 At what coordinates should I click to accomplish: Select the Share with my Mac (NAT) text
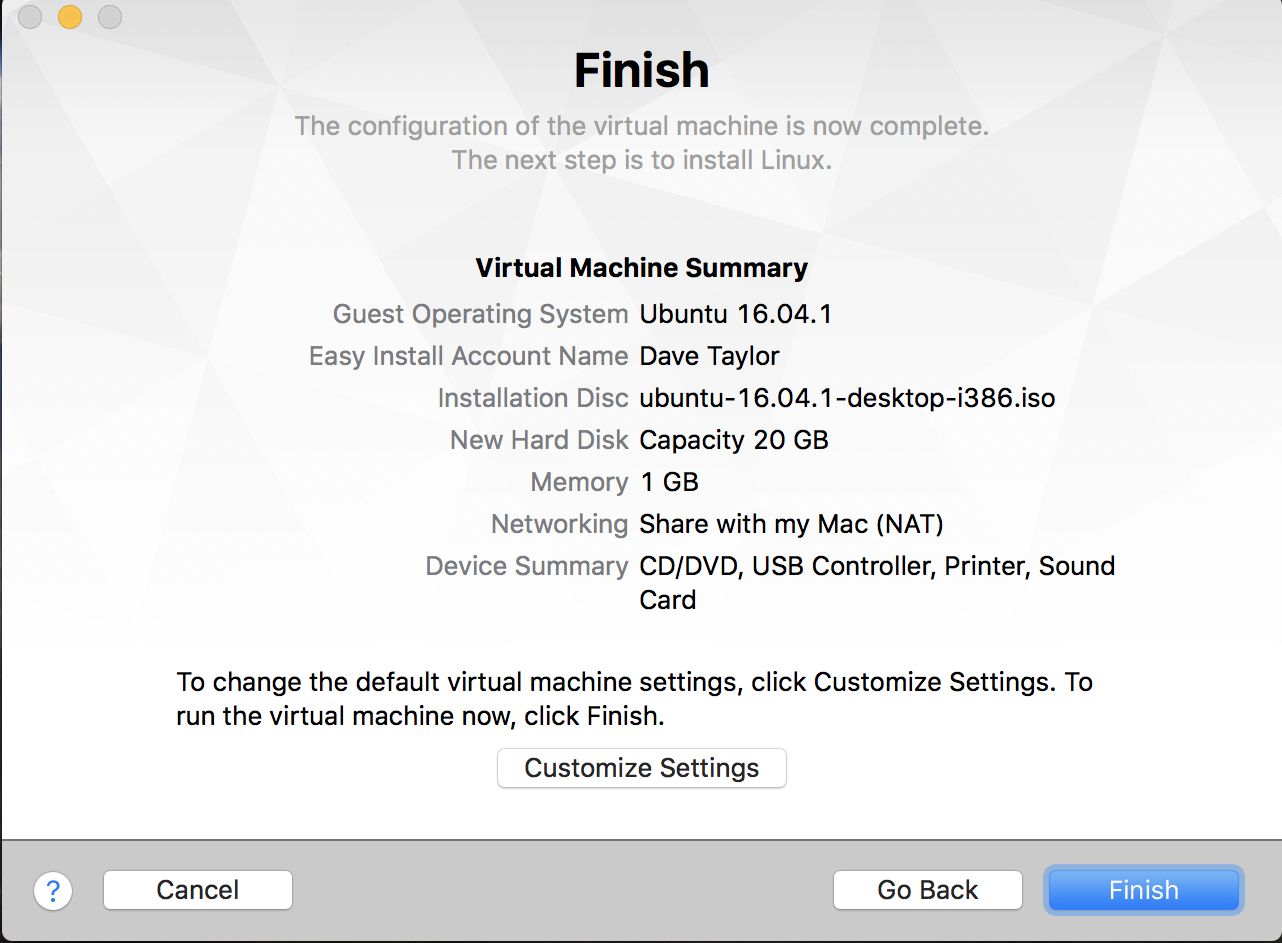(791, 524)
